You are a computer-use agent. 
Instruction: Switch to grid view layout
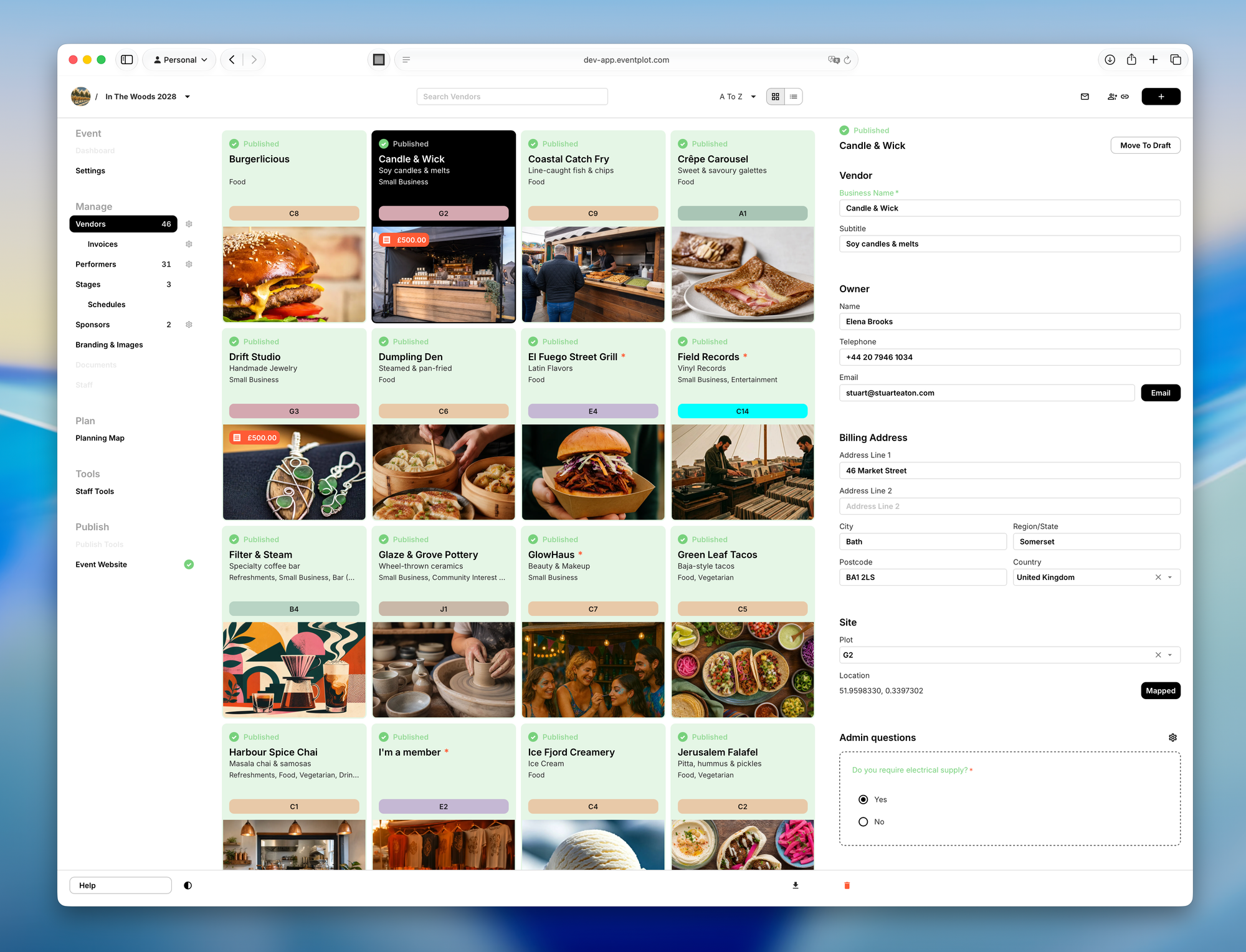[775, 97]
